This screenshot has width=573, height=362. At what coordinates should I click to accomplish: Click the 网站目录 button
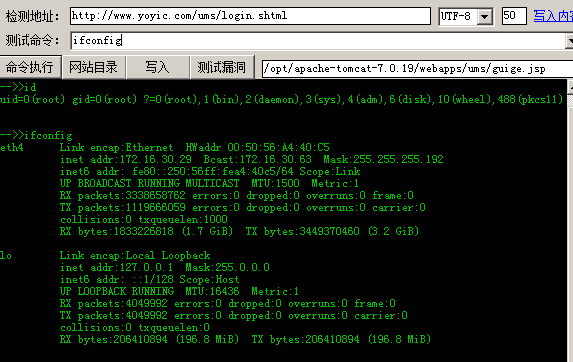(x=94, y=67)
